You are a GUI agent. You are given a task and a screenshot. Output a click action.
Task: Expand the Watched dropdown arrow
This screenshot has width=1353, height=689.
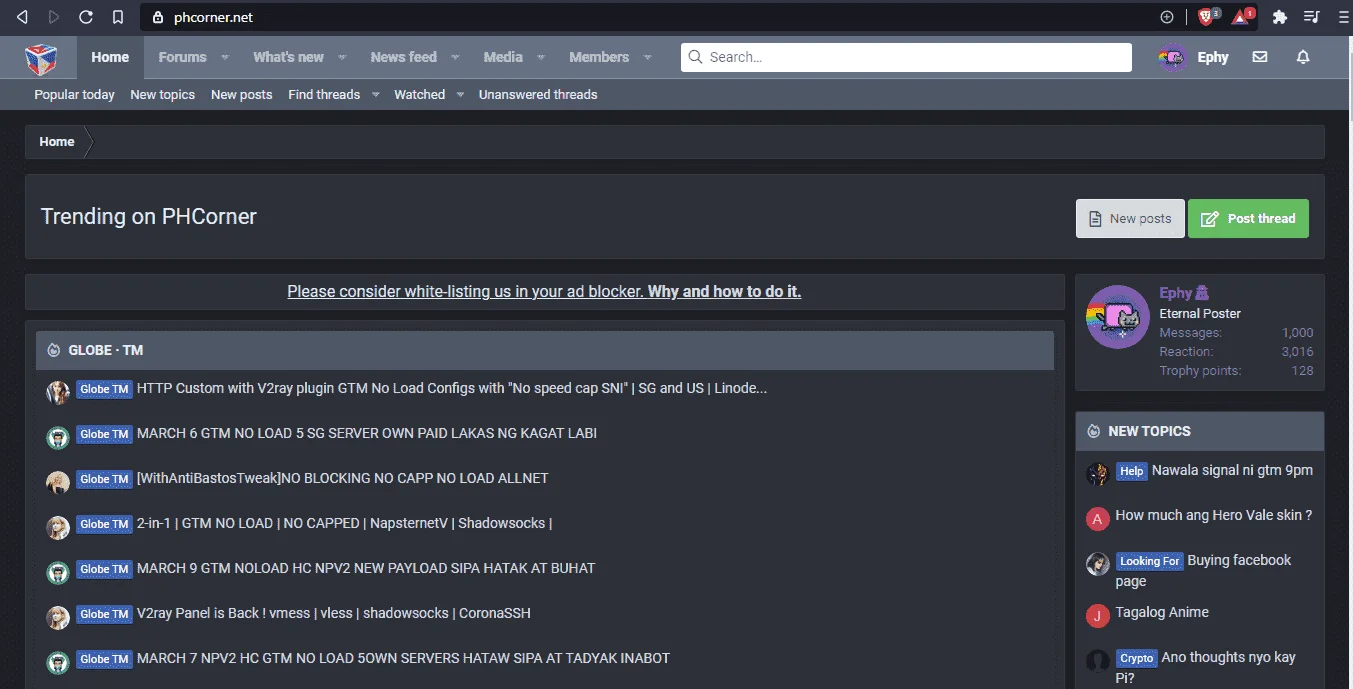pos(460,95)
